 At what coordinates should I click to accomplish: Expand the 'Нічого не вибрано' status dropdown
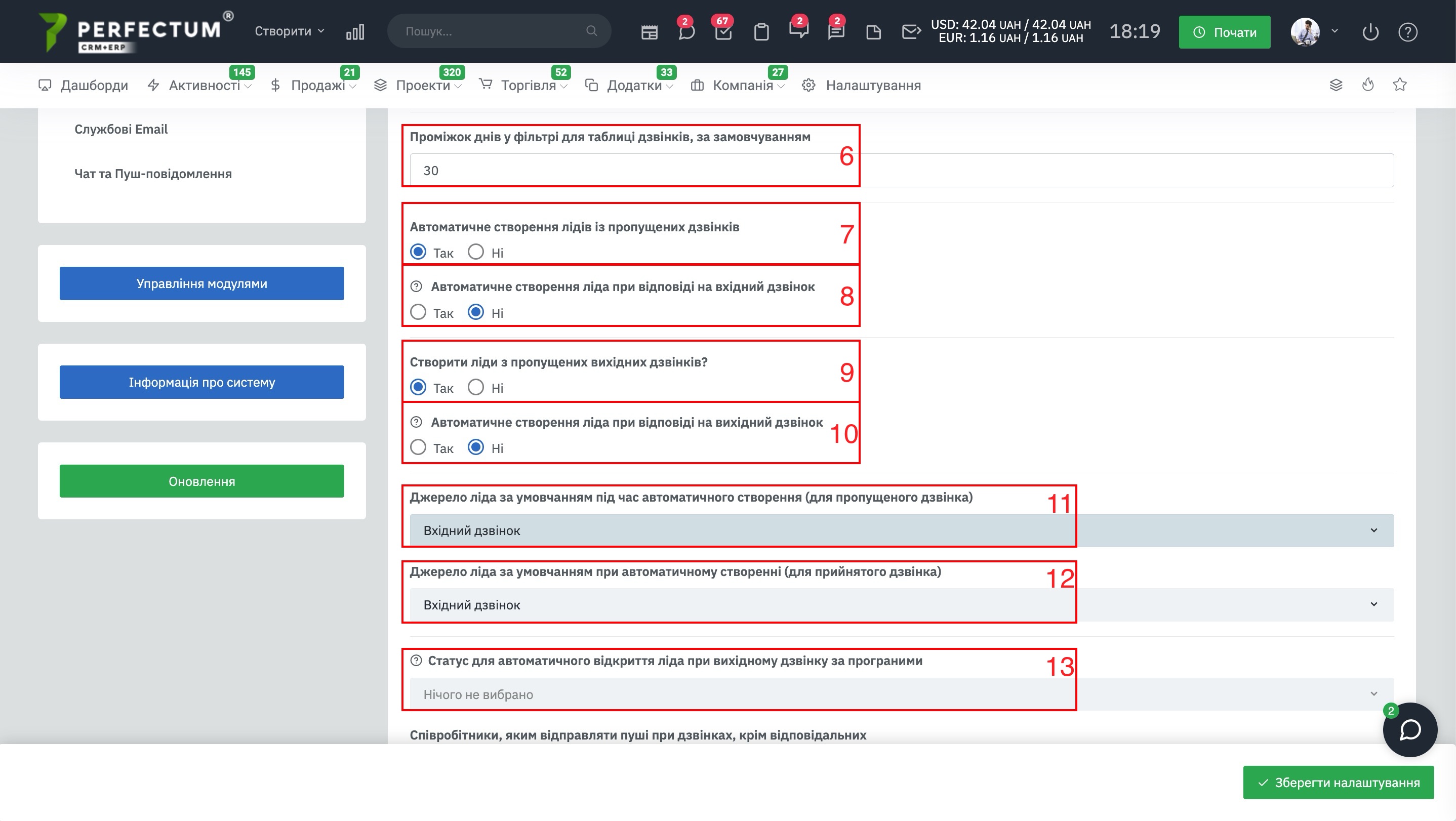[901, 694]
